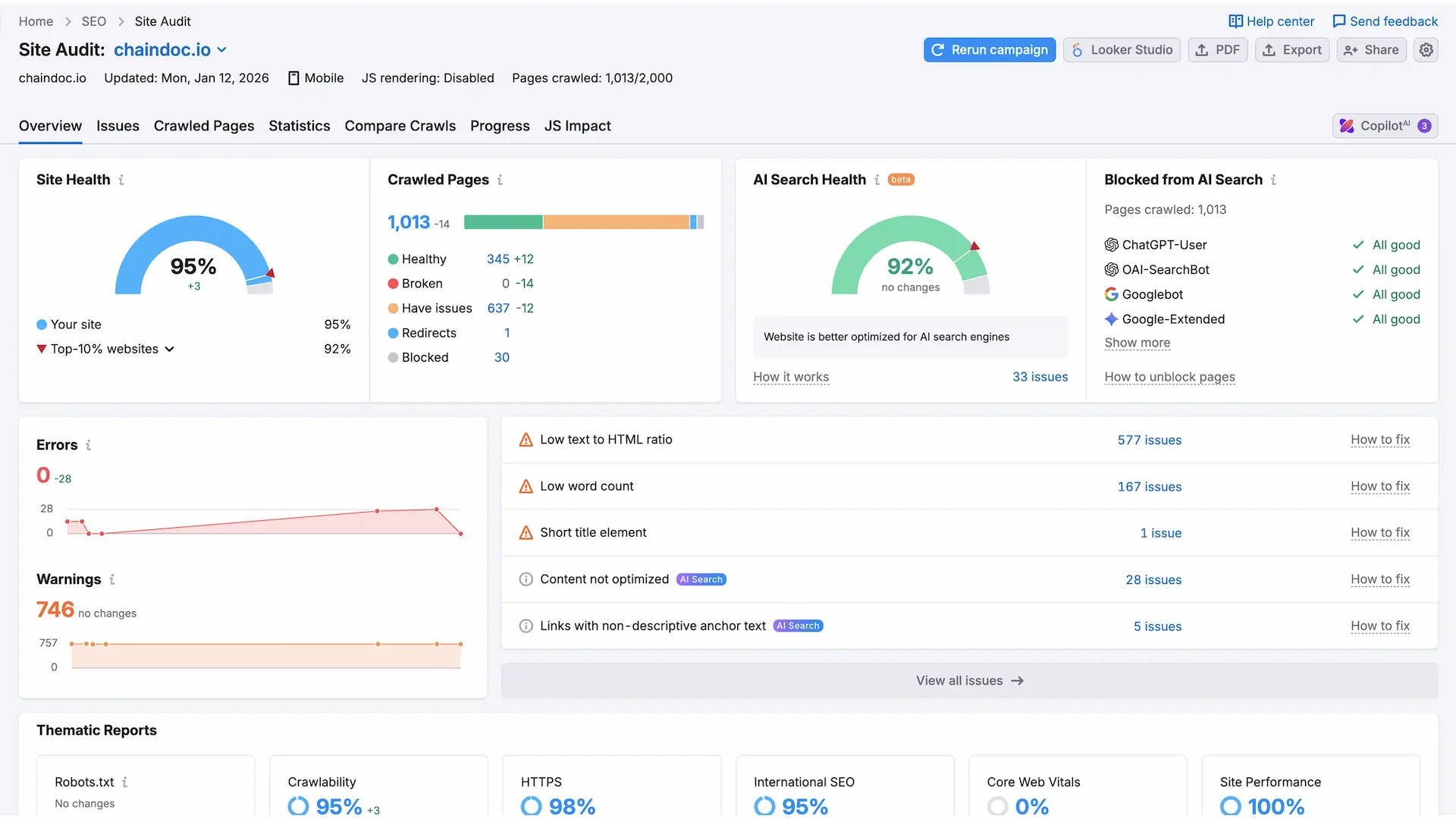This screenshot has width=1456, height=819.
Task: Click the Site Health info icon
Action: 121,180
